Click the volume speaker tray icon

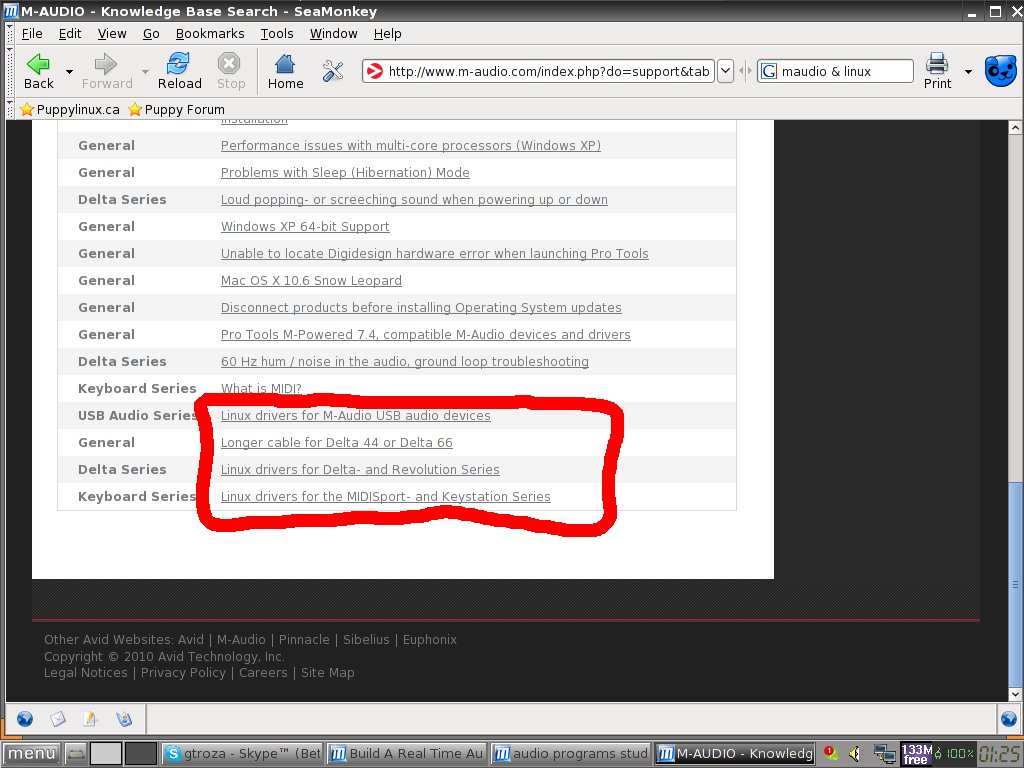pos(855,754)
